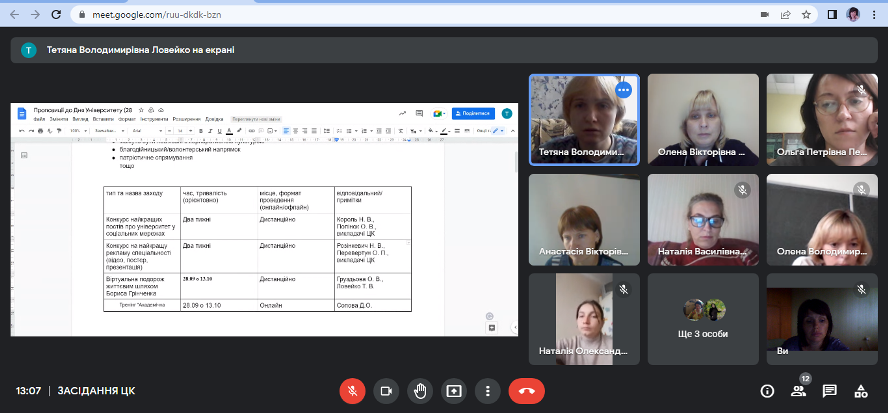Open the 'Ще 3 особи' tile
Image resolution: width=888 pixels, height=413 pixels.
[x=703, y=319]
